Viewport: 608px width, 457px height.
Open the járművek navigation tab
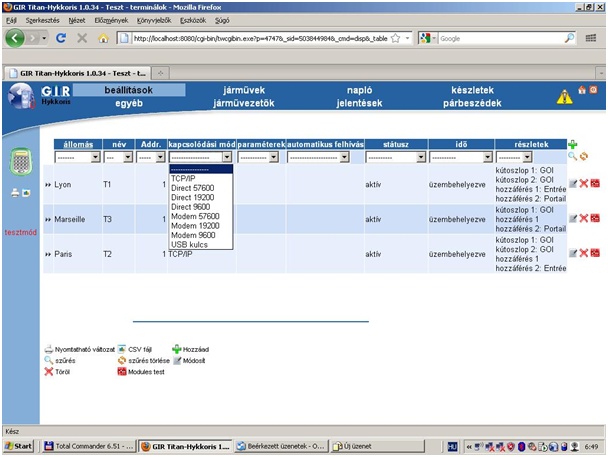click(244, 90)
